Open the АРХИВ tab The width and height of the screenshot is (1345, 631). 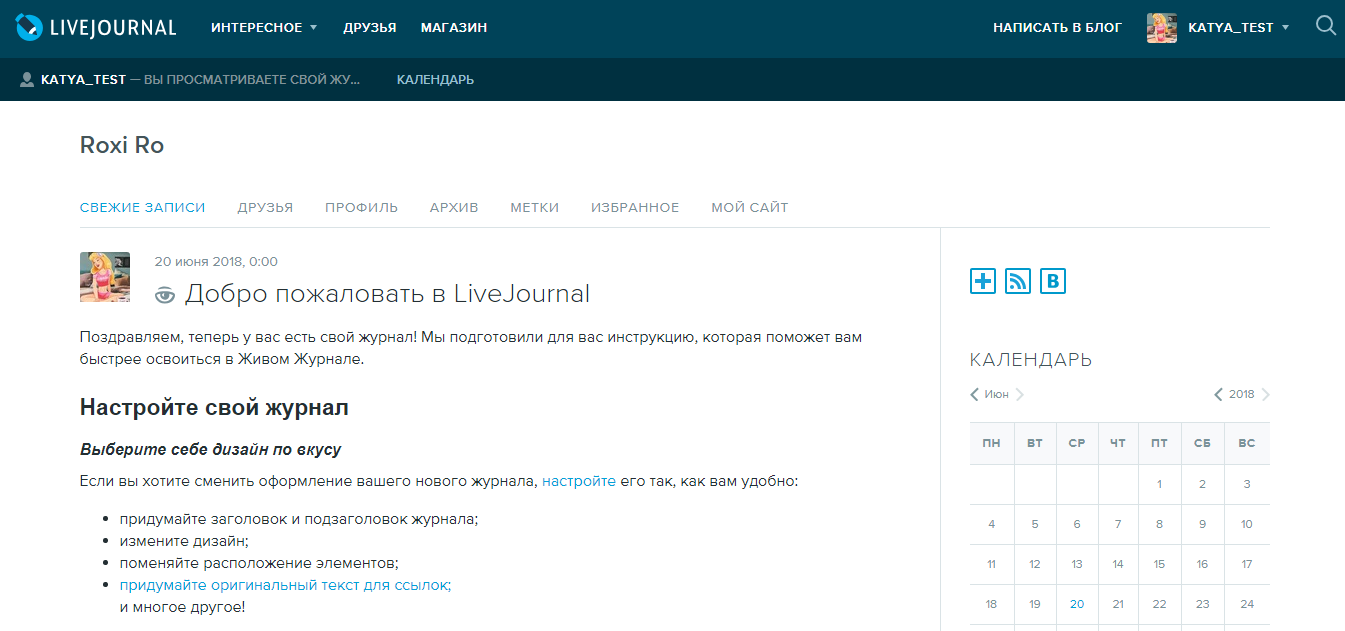453,207
